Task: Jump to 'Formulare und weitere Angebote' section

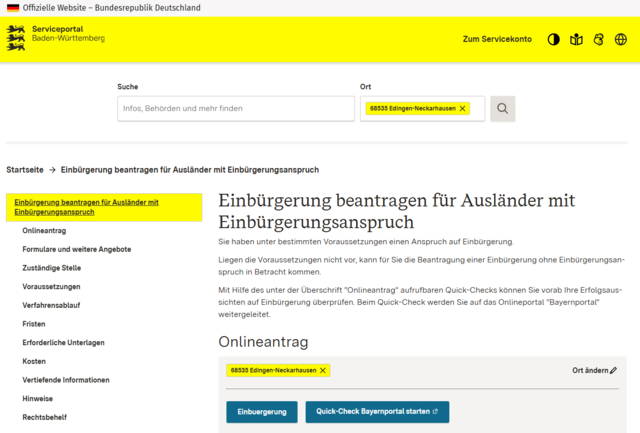Action: tap(76, 249)
